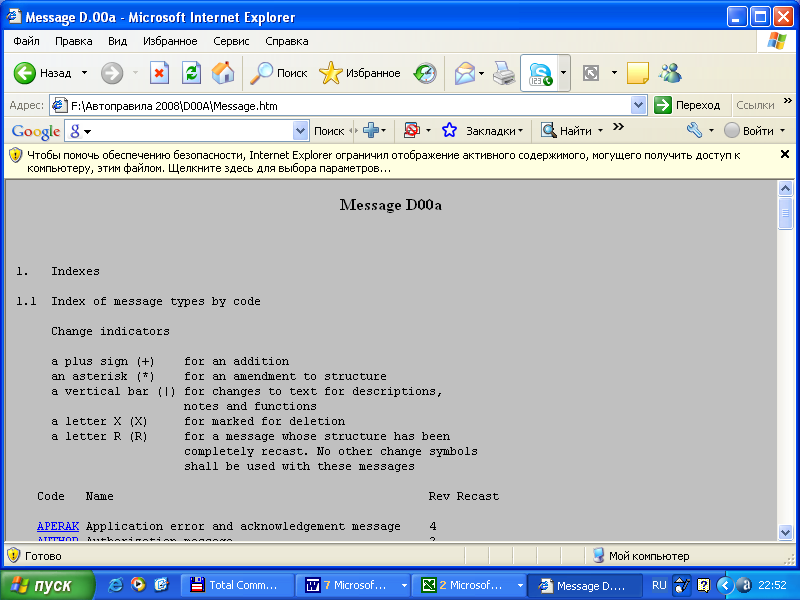
Task: Open the Ссылки links toolbar
Action: (x=755, y=105)
